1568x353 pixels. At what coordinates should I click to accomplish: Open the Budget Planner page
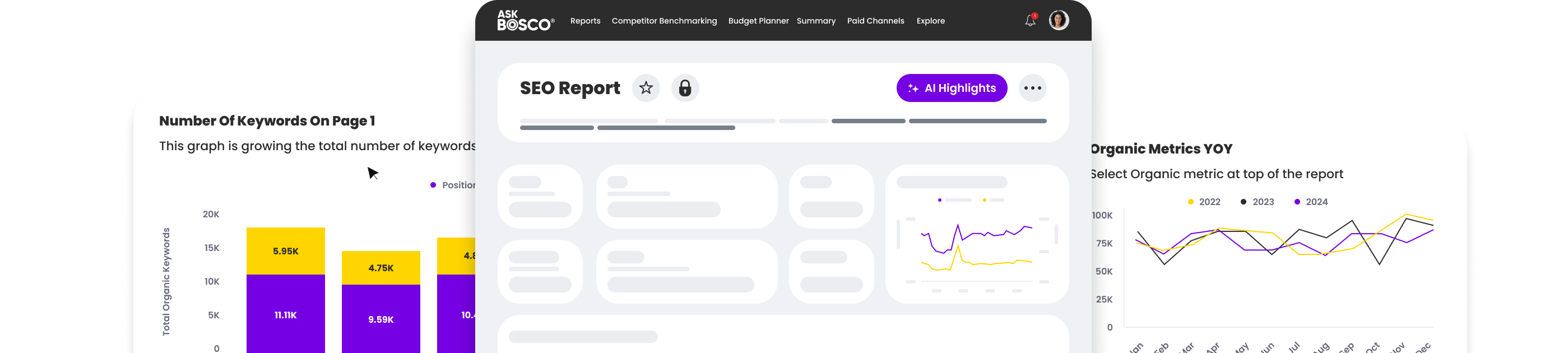point(758,21)
